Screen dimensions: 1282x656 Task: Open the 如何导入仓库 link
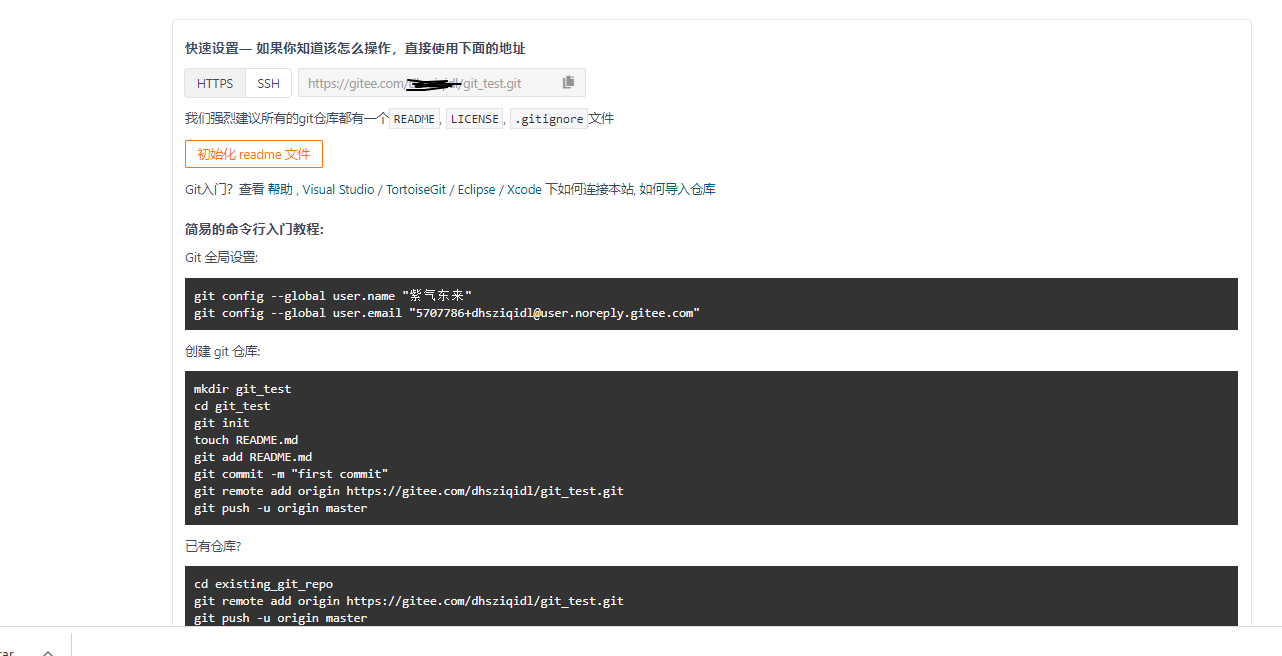tap(677, 189)
